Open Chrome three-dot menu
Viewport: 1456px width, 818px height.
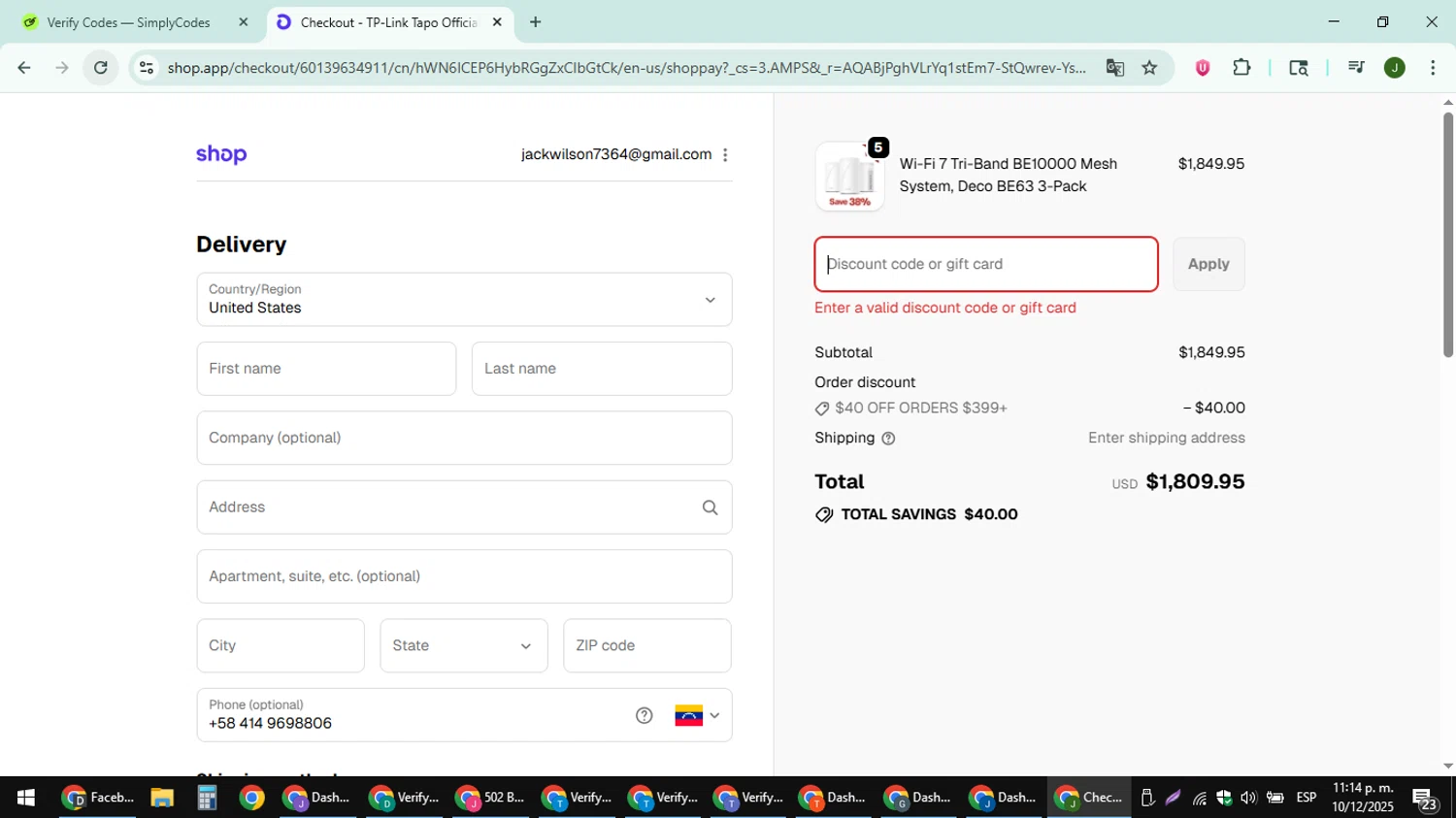click(x=1433, y=68)
